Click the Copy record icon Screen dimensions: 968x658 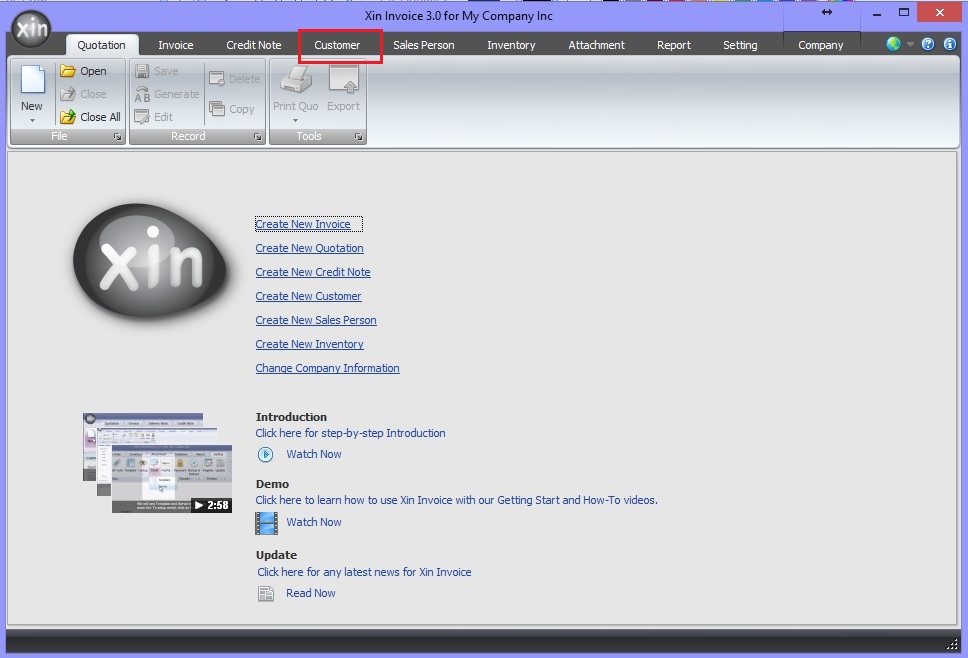coord(217,109)
